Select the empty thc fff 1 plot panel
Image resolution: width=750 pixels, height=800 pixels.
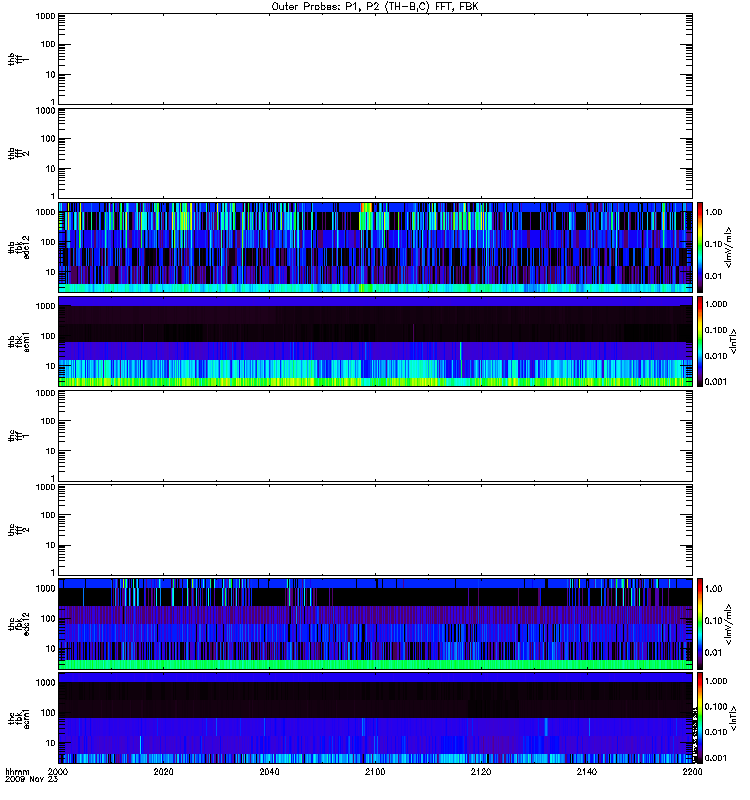click(x=375, y=436)
